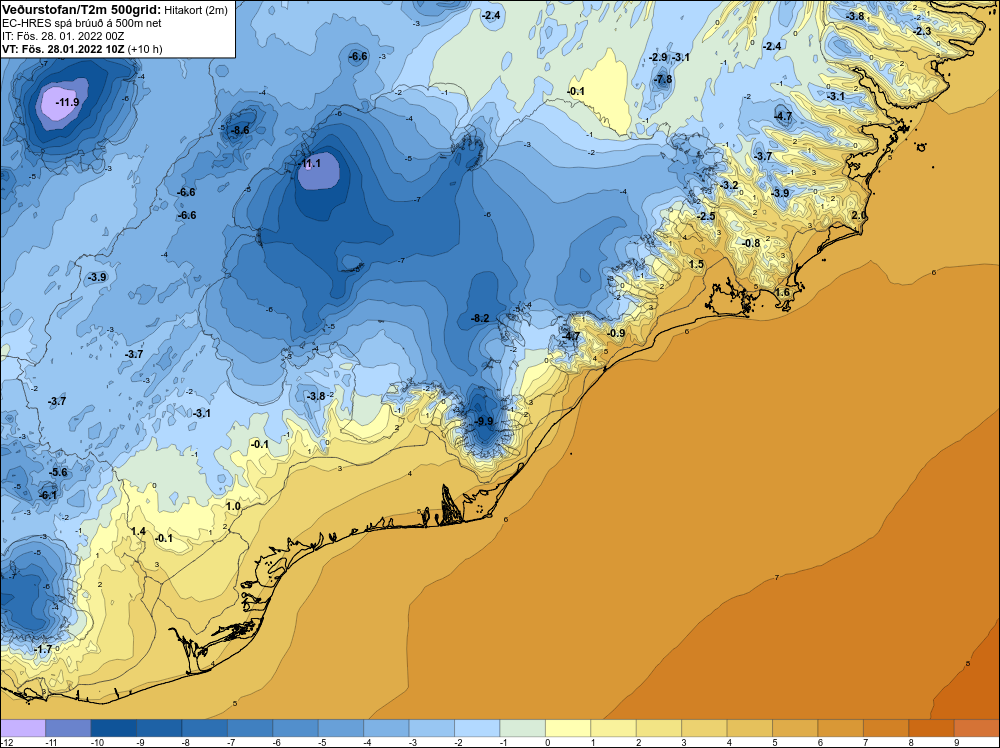The height and width of the screenshot is (748, 1000).
Task: Click the 1.6 temperature label
Action: (x=782, y=293)
